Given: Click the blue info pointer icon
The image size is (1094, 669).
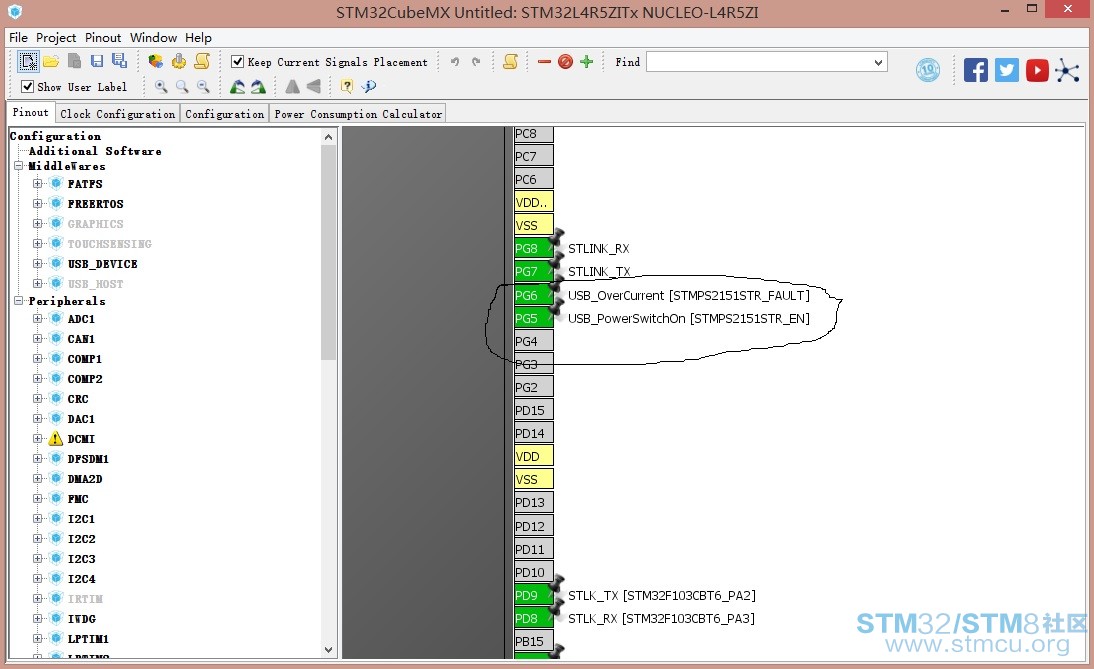Looking at the screenshot, I should tap(368, 86).
